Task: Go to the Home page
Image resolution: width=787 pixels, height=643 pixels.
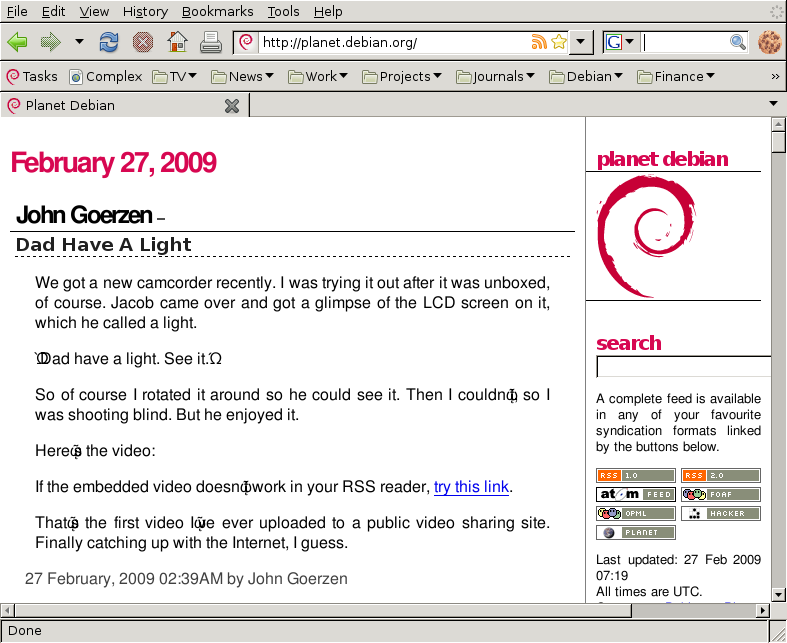Action: [x=177, y=42]
